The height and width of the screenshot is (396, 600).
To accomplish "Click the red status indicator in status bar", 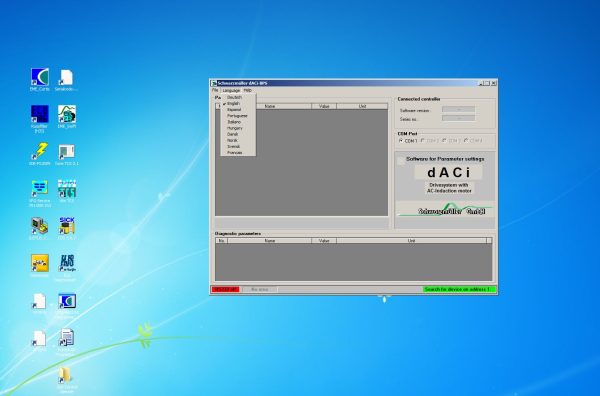I will pos(225,289).
